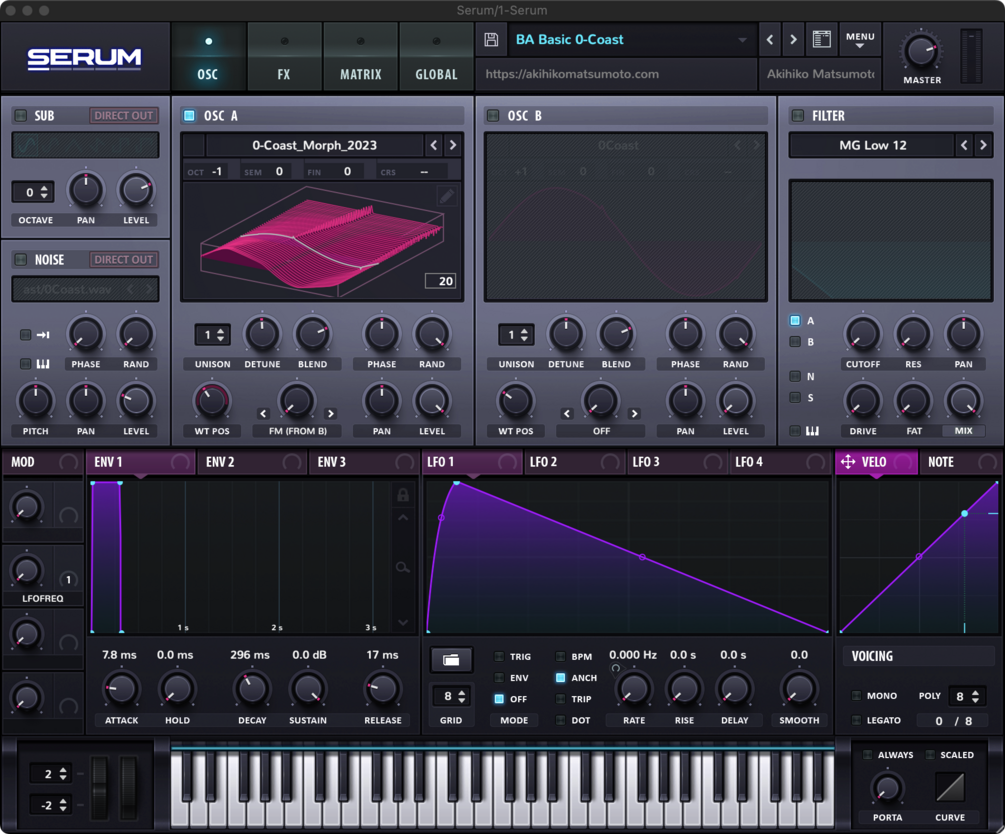Switch to the FX tab
Screen dimensions: 1005x834
coord(284,58)
